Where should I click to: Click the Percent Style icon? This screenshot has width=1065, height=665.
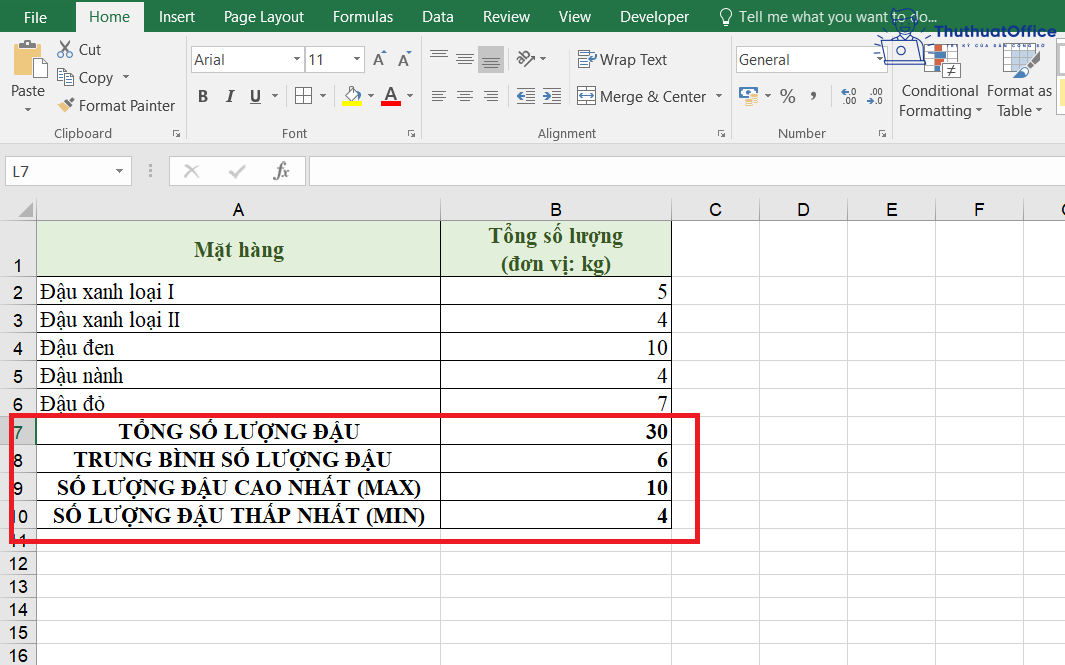click(x=785, y=96)
